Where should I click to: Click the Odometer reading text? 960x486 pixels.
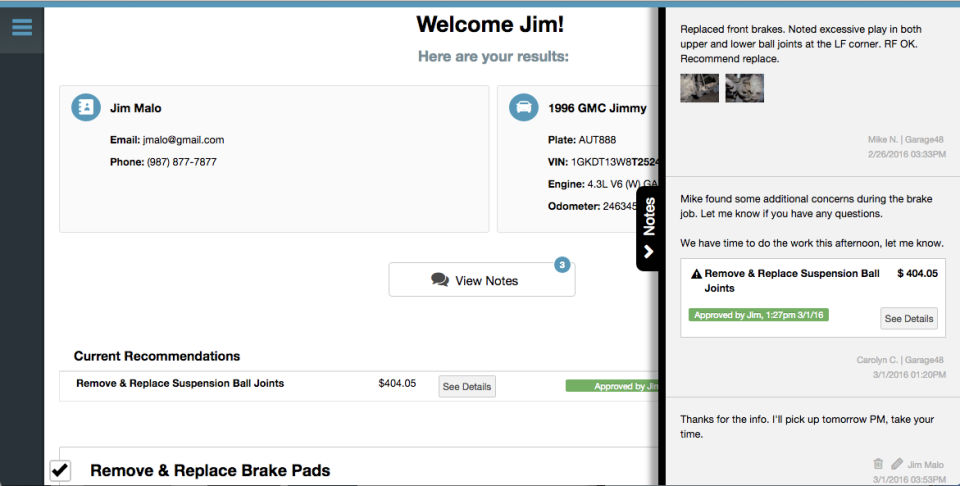[x=621, y=206]
